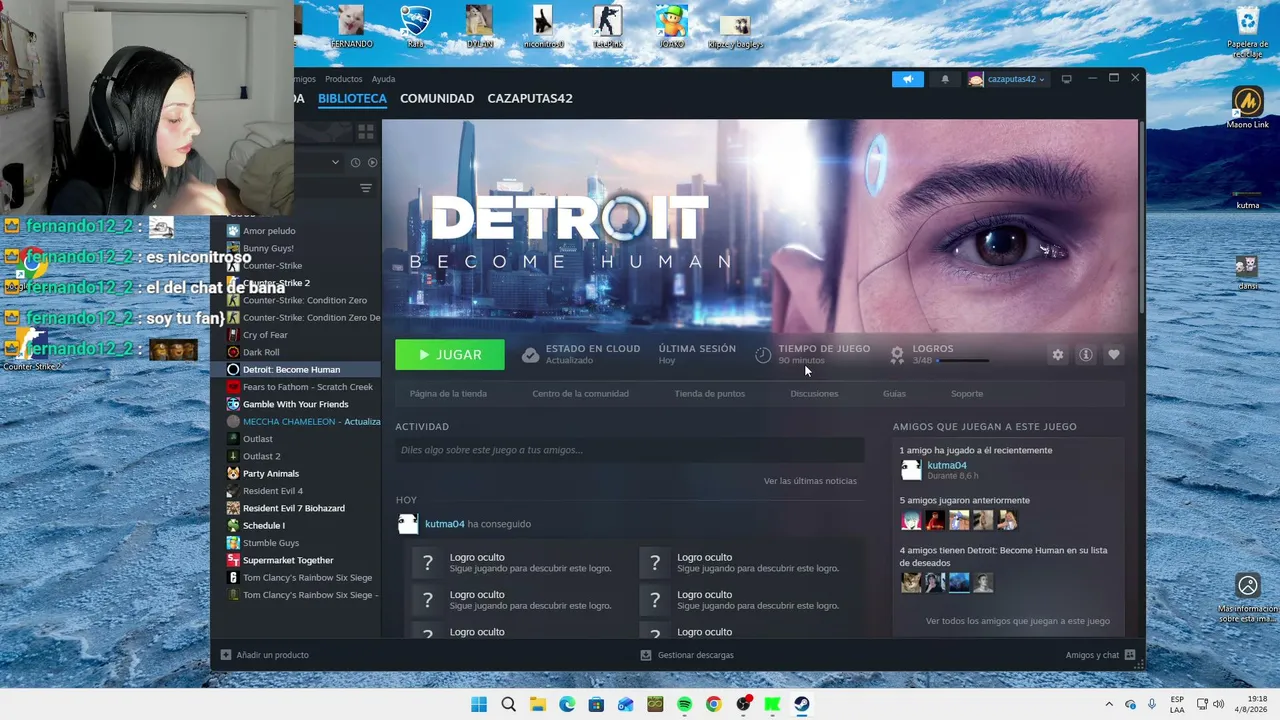Image resolution: width=1280 pixels, height=720 pixels.
Task: Open the library advanced filter icon
Action: tap(366, 188)
